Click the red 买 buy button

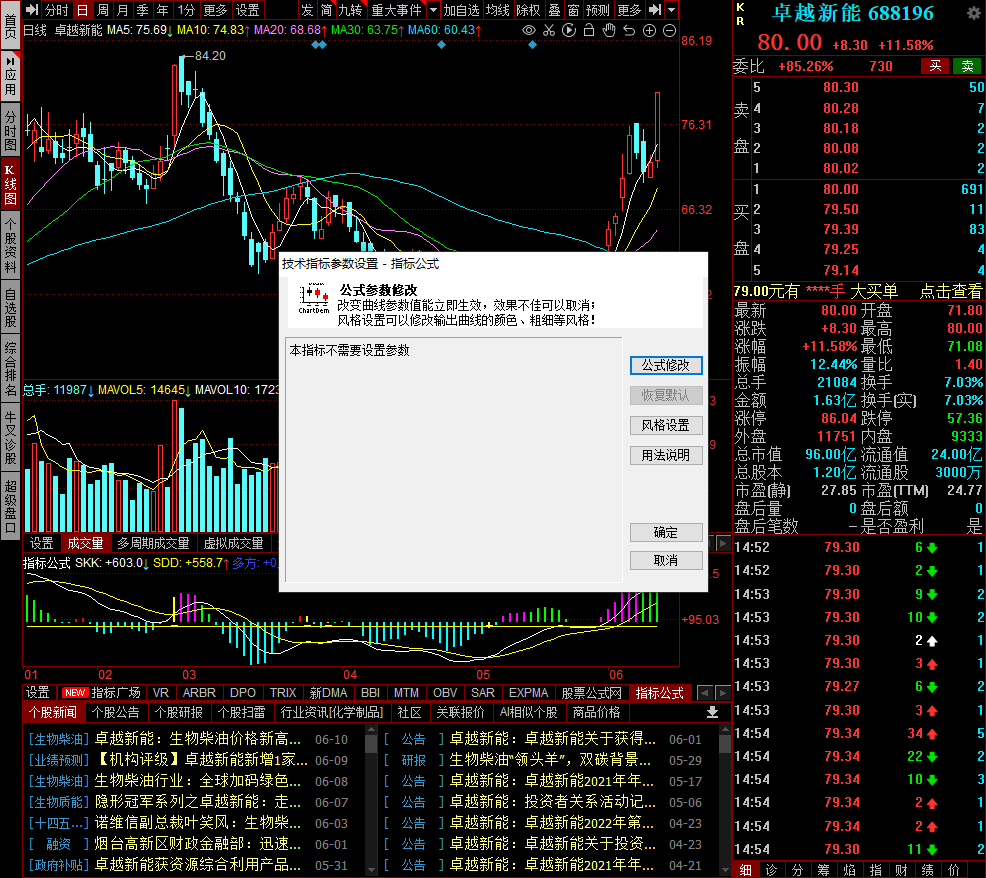coord(935,66)
